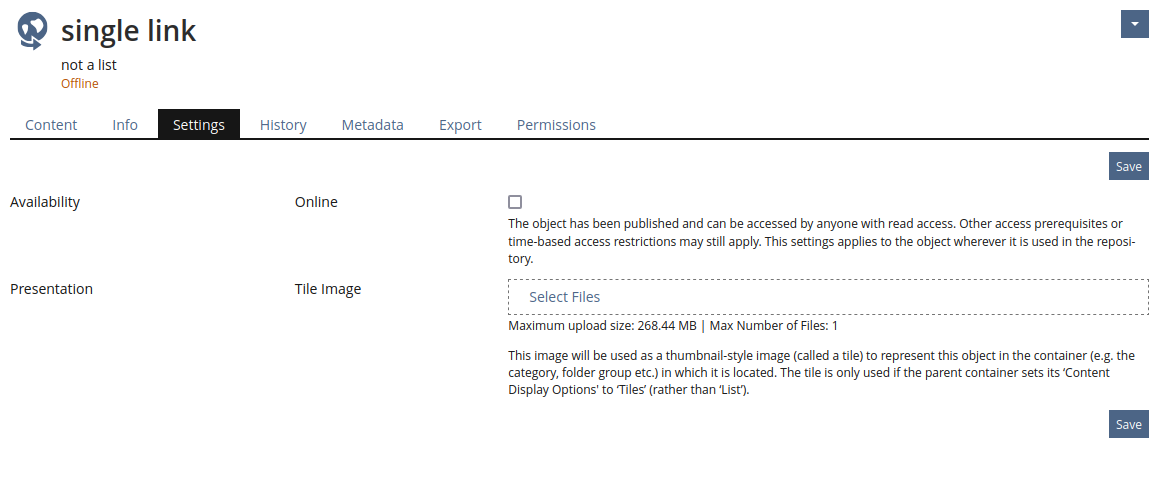Go to the History tab

coord(283,125)
